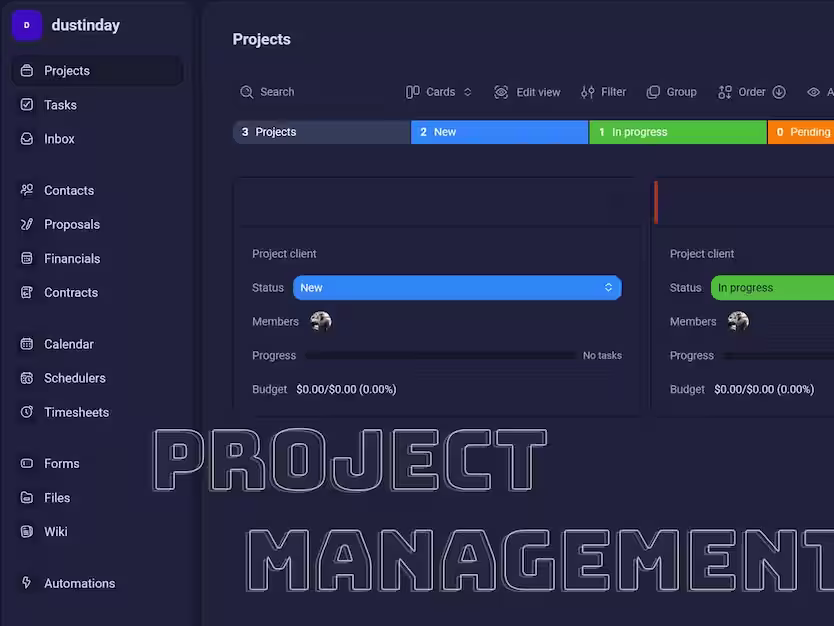
Task: Open Forms from sidebar
Action: (97, 463)
